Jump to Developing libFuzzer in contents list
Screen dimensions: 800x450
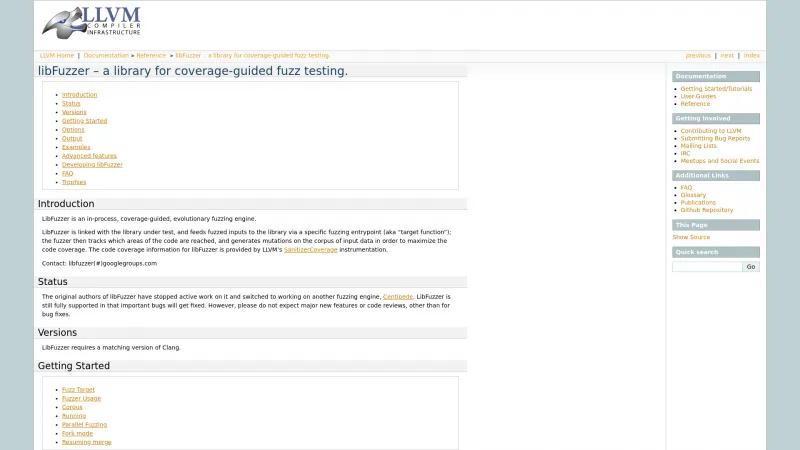click(92, 165)
